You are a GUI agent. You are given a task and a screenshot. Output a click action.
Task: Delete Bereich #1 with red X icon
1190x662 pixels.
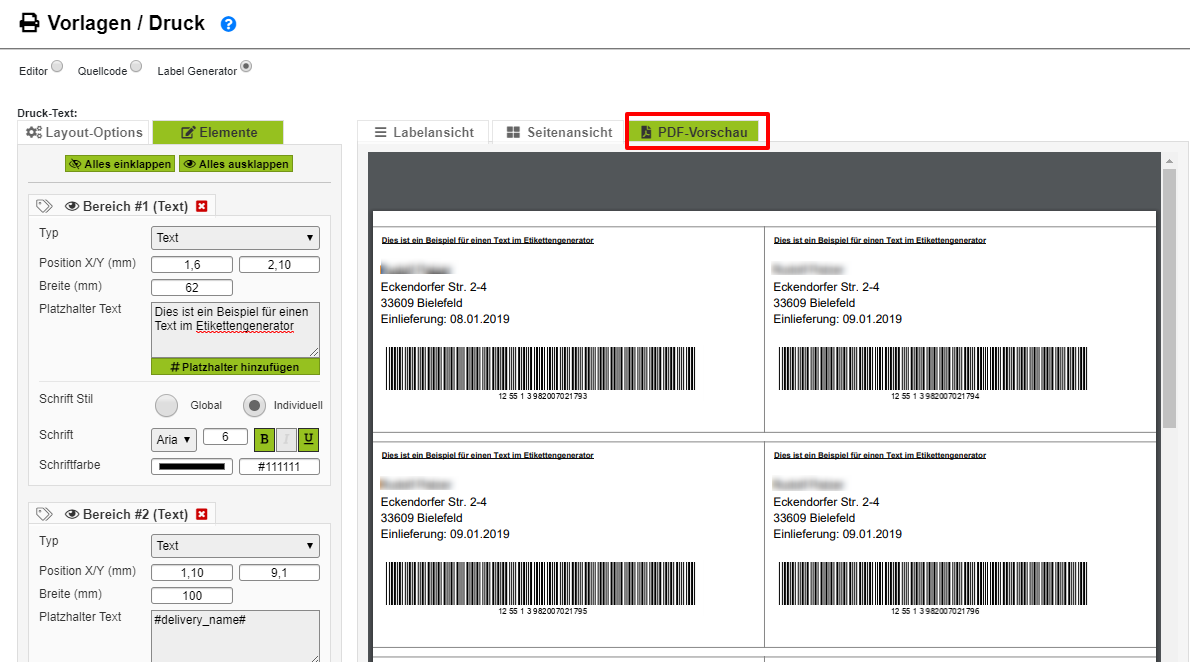click(202, 206)
